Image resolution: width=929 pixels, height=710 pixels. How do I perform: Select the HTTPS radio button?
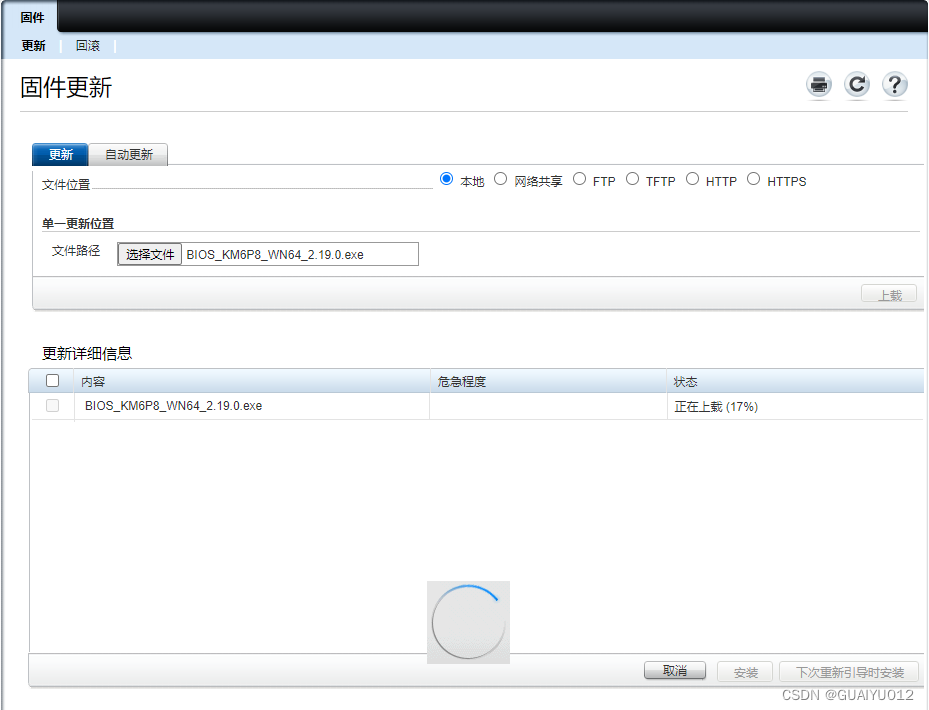tap(754, 179)
